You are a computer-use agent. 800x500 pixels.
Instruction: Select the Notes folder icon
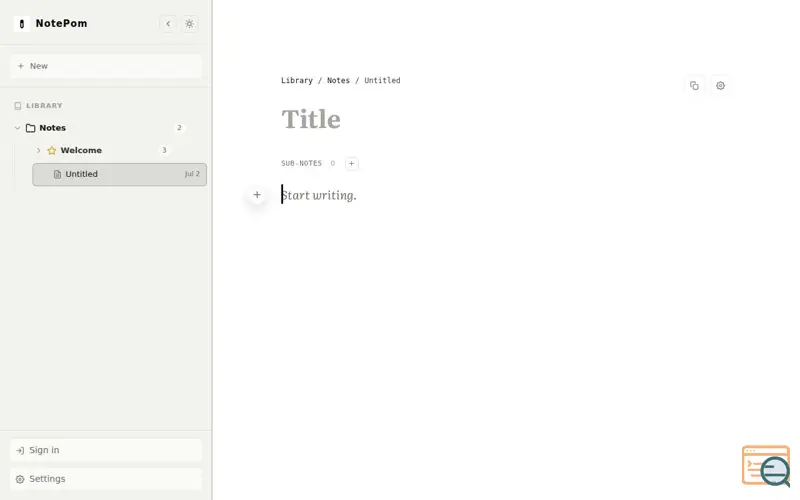click(31, 128)
